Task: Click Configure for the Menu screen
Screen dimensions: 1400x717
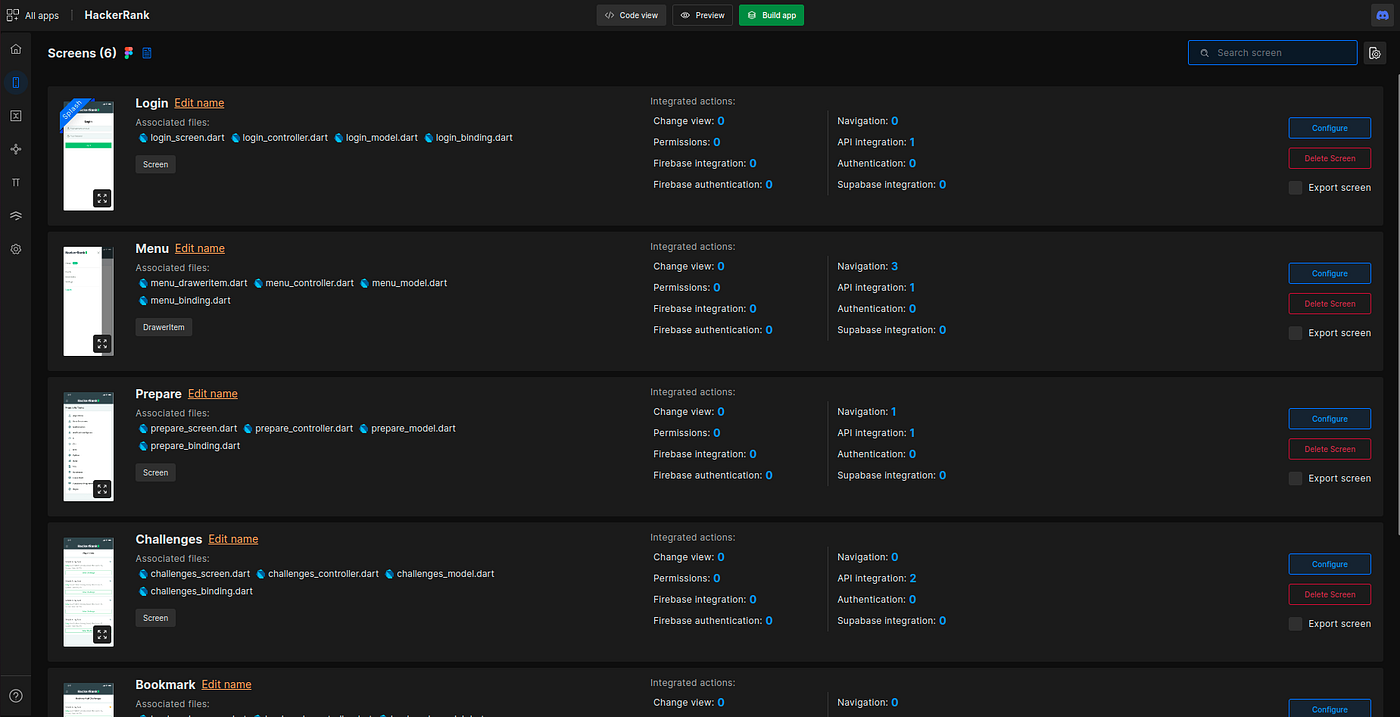Action: click(x=1329, y=273)
